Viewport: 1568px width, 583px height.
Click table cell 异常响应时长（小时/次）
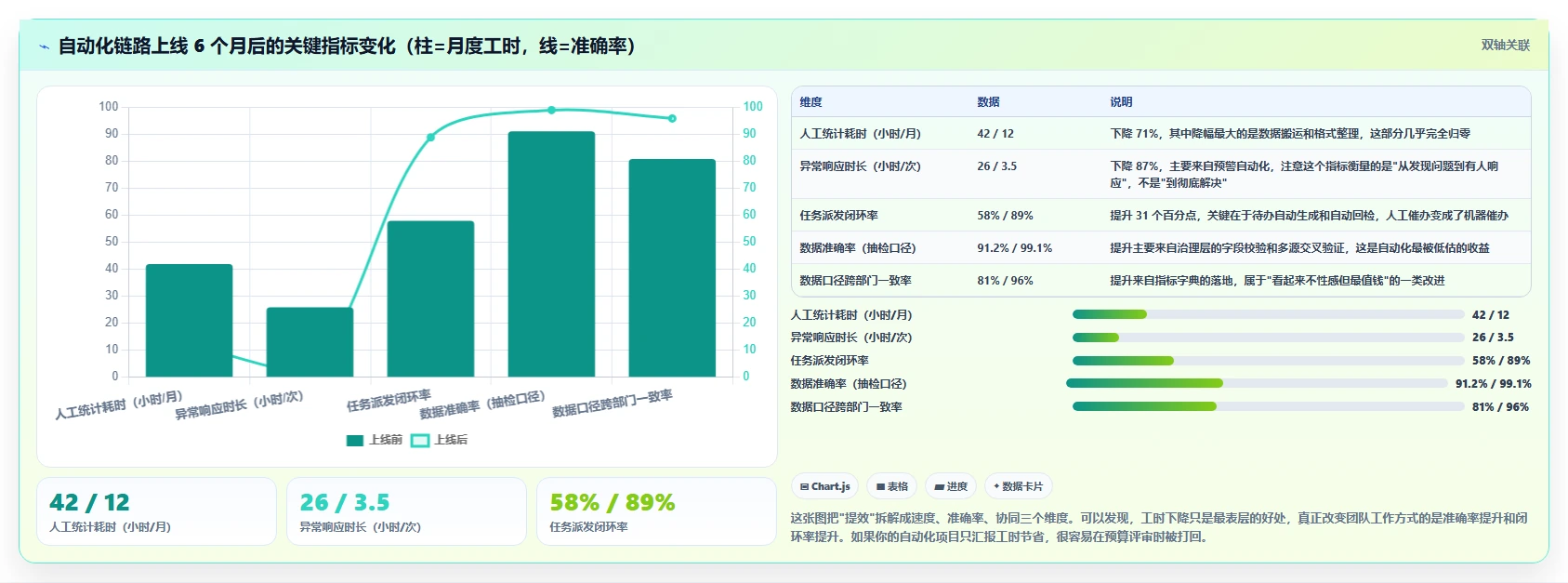point(861,166)
